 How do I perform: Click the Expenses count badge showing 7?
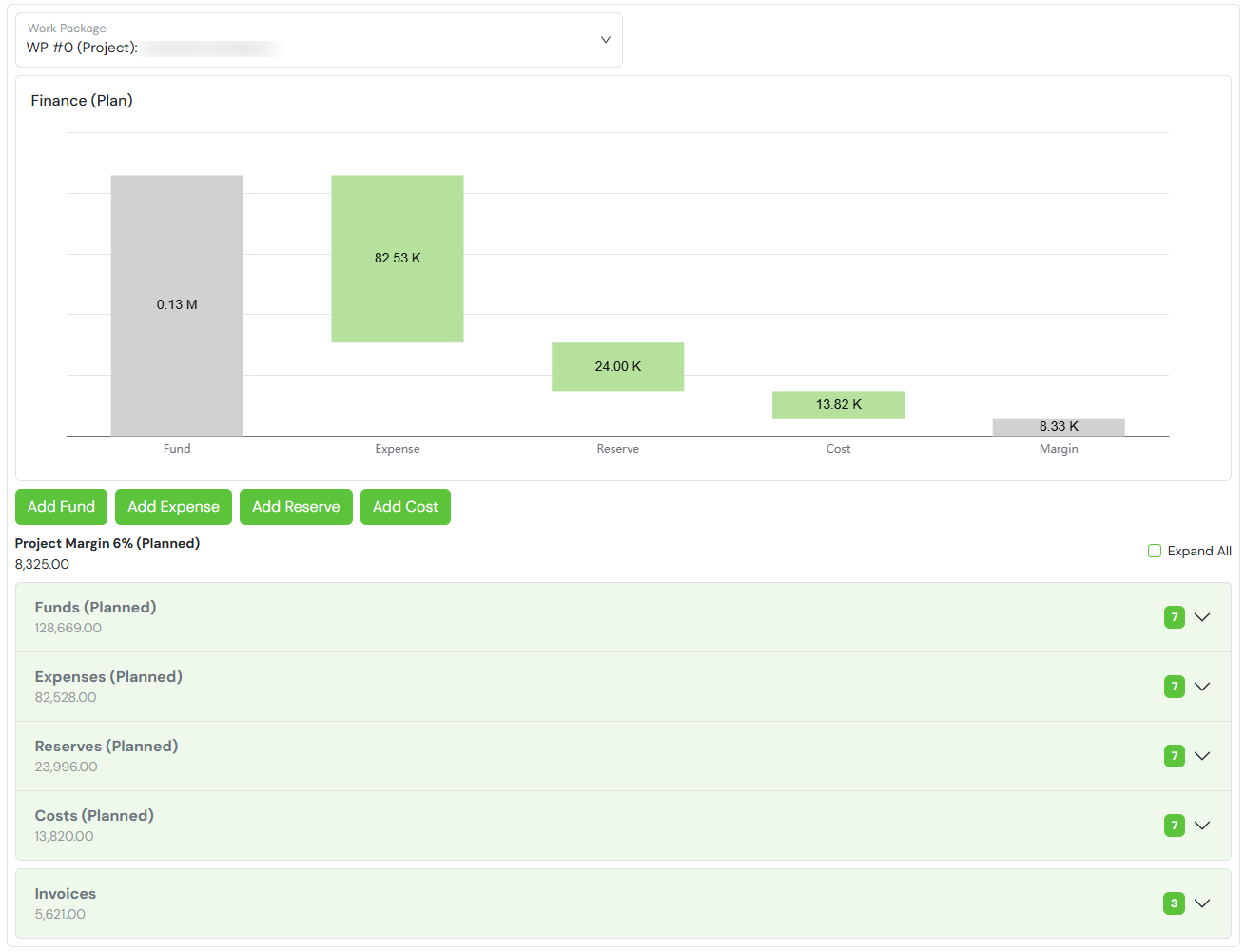[x=1174, y=687]
